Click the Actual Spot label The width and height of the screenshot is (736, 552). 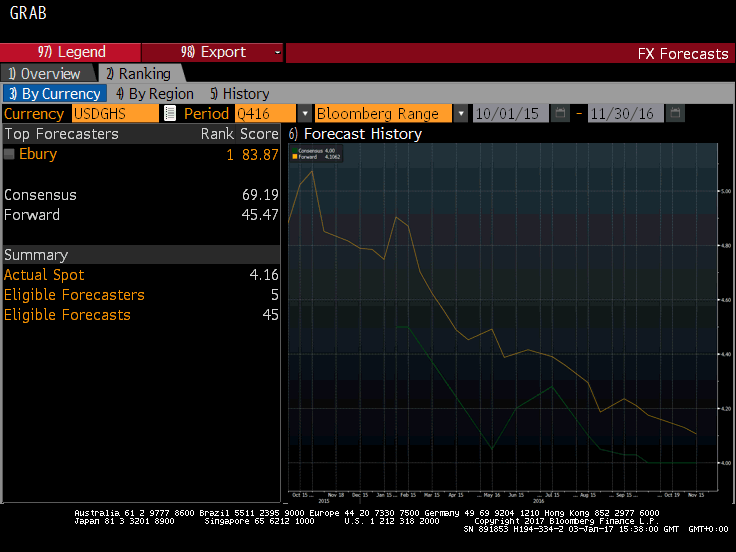click(x=44, y=275)
